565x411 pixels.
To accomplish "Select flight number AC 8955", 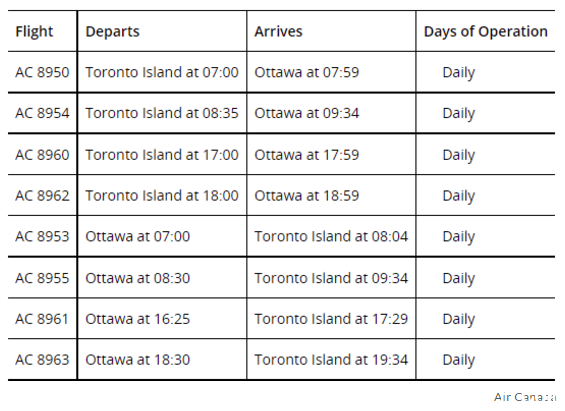I will tap(42, 278).
